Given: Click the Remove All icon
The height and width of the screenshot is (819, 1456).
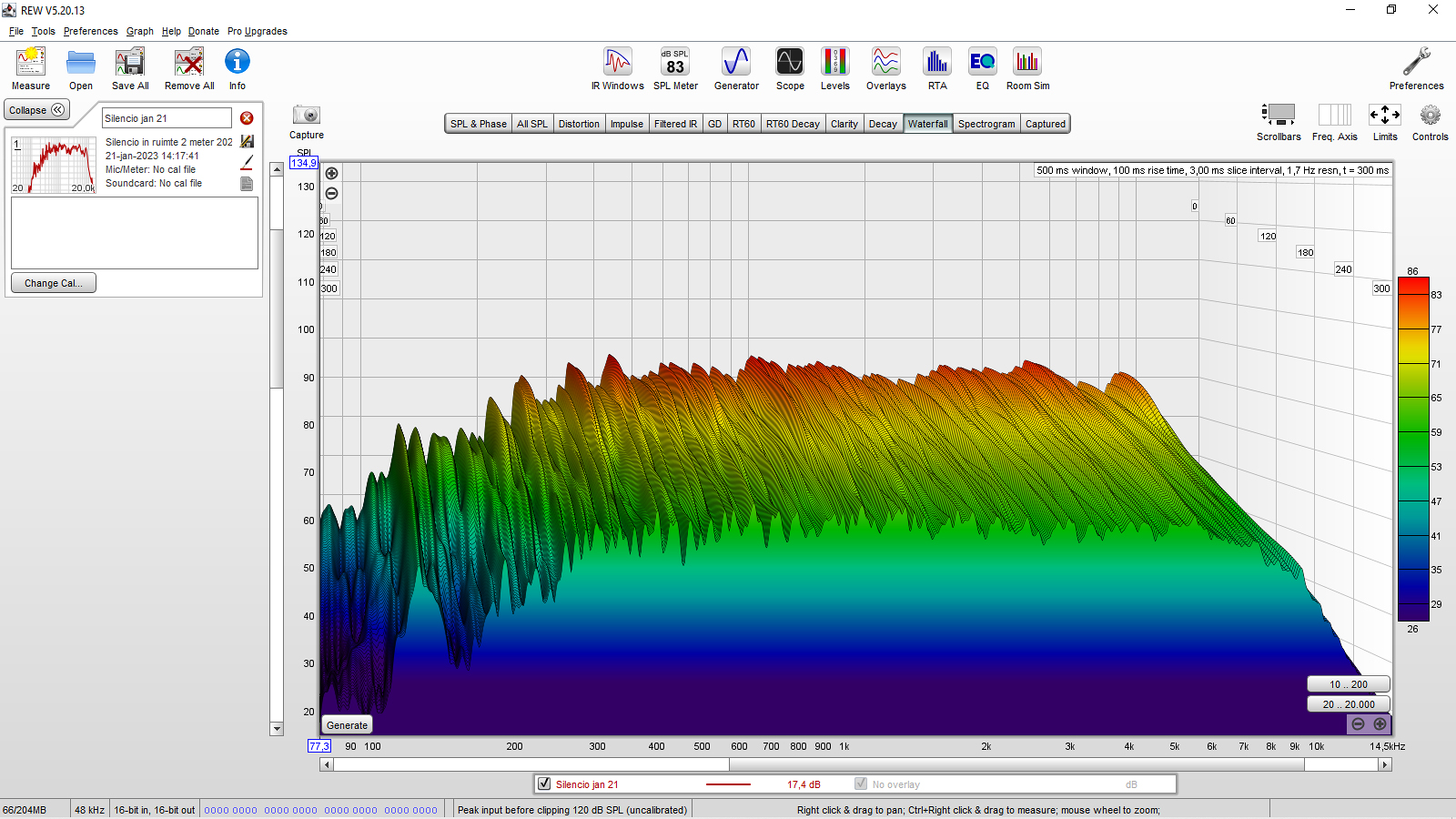Looking at the screenshot, I should (x=189, y=62).
